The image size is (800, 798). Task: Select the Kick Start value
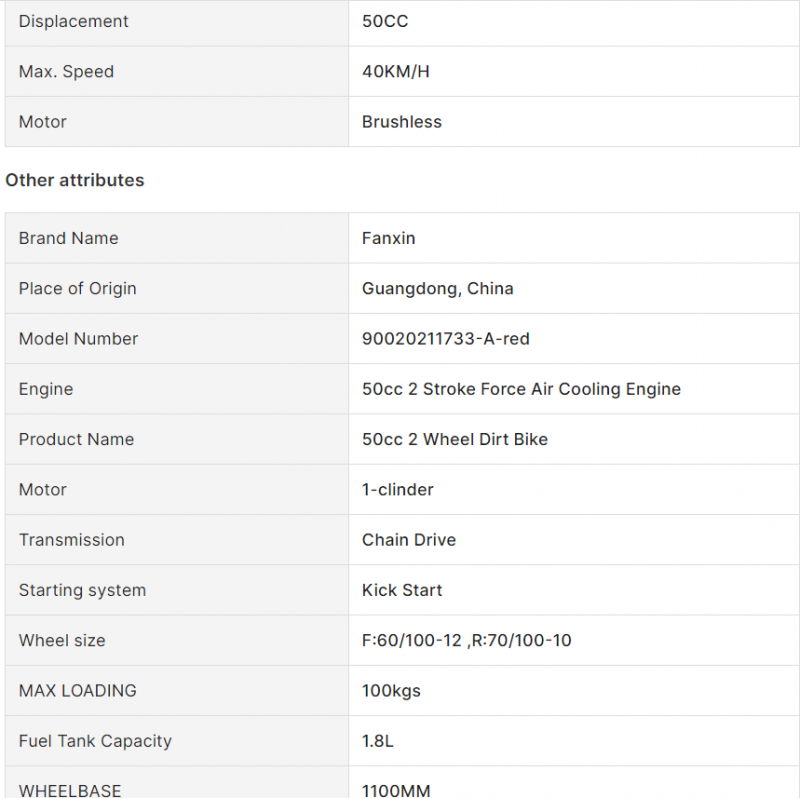tap(402, 590)
